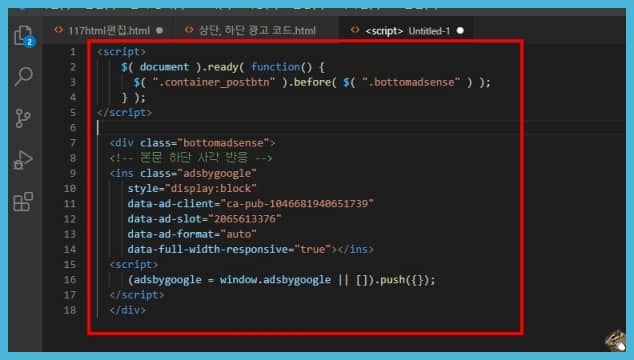Click the file icon on Untitled-1 tab

[355, 30]
